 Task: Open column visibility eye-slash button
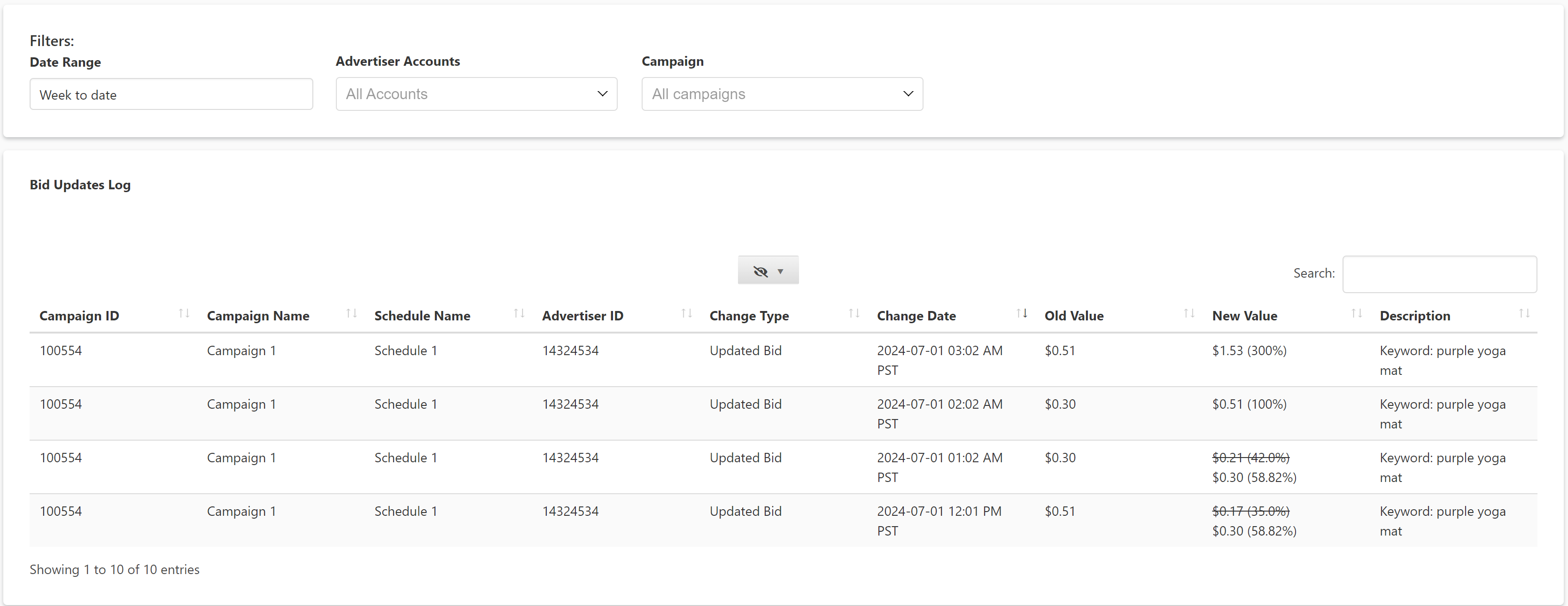click(768, 271)
